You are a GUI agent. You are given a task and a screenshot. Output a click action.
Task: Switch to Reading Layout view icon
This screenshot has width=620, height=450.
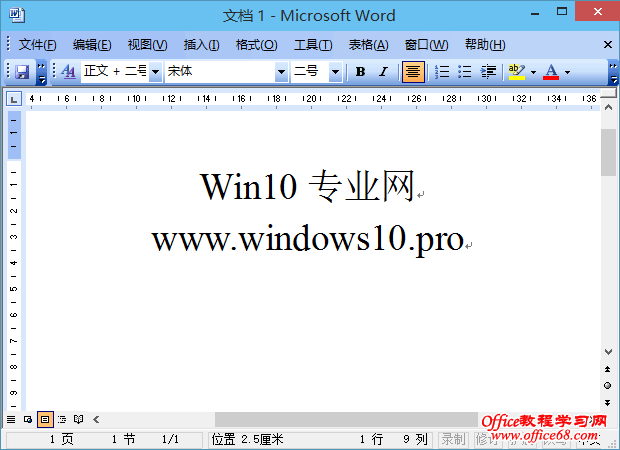pos(79,419)
